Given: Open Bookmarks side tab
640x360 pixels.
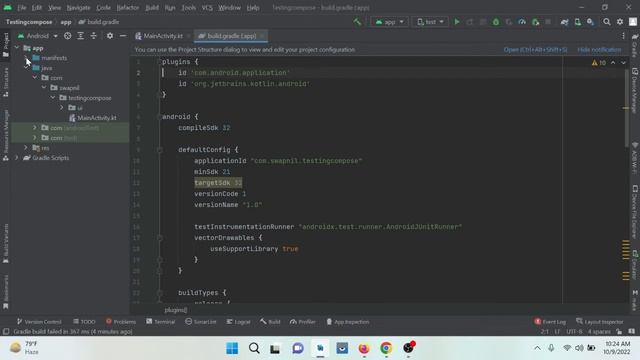Looking at the screenshot, I should (x=6, y=292).
